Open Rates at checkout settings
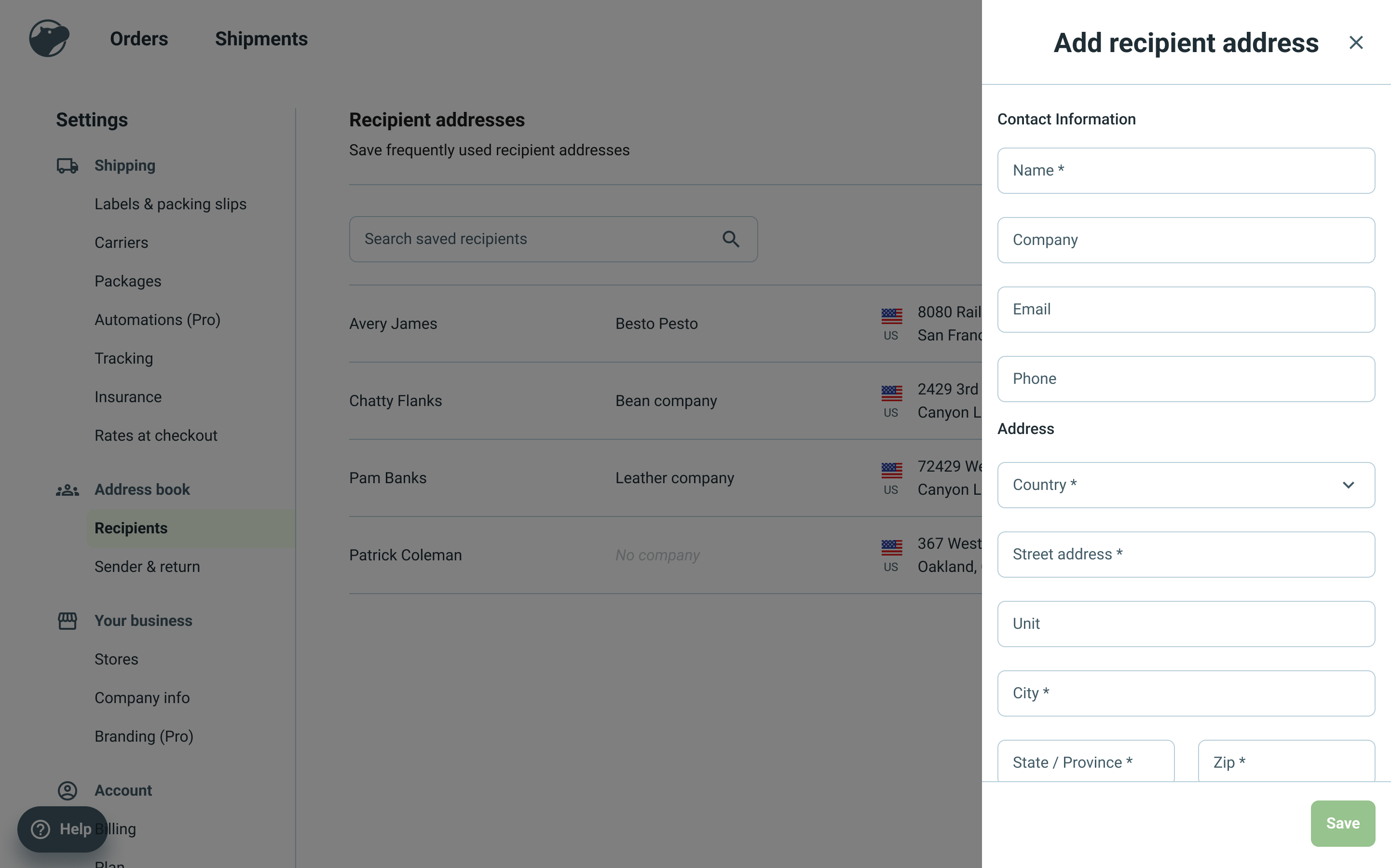Screen dimensions: 1391x868 [156, 435]
